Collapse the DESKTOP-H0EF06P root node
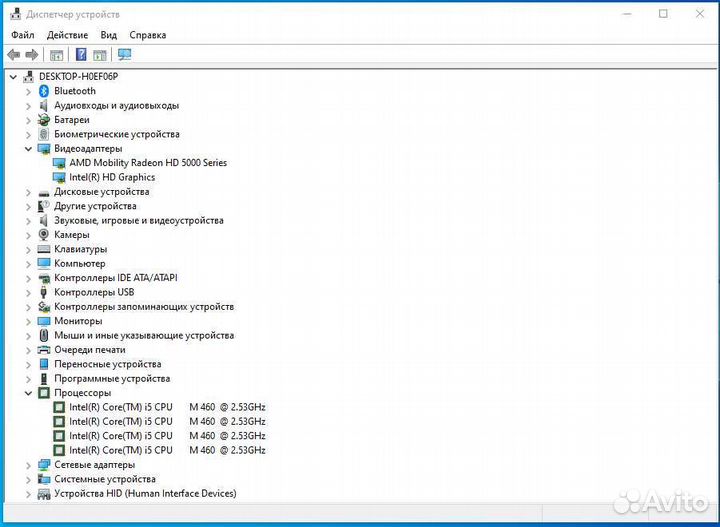The width and height of the screenshot is (720, 527). click(x=13, y=77)
